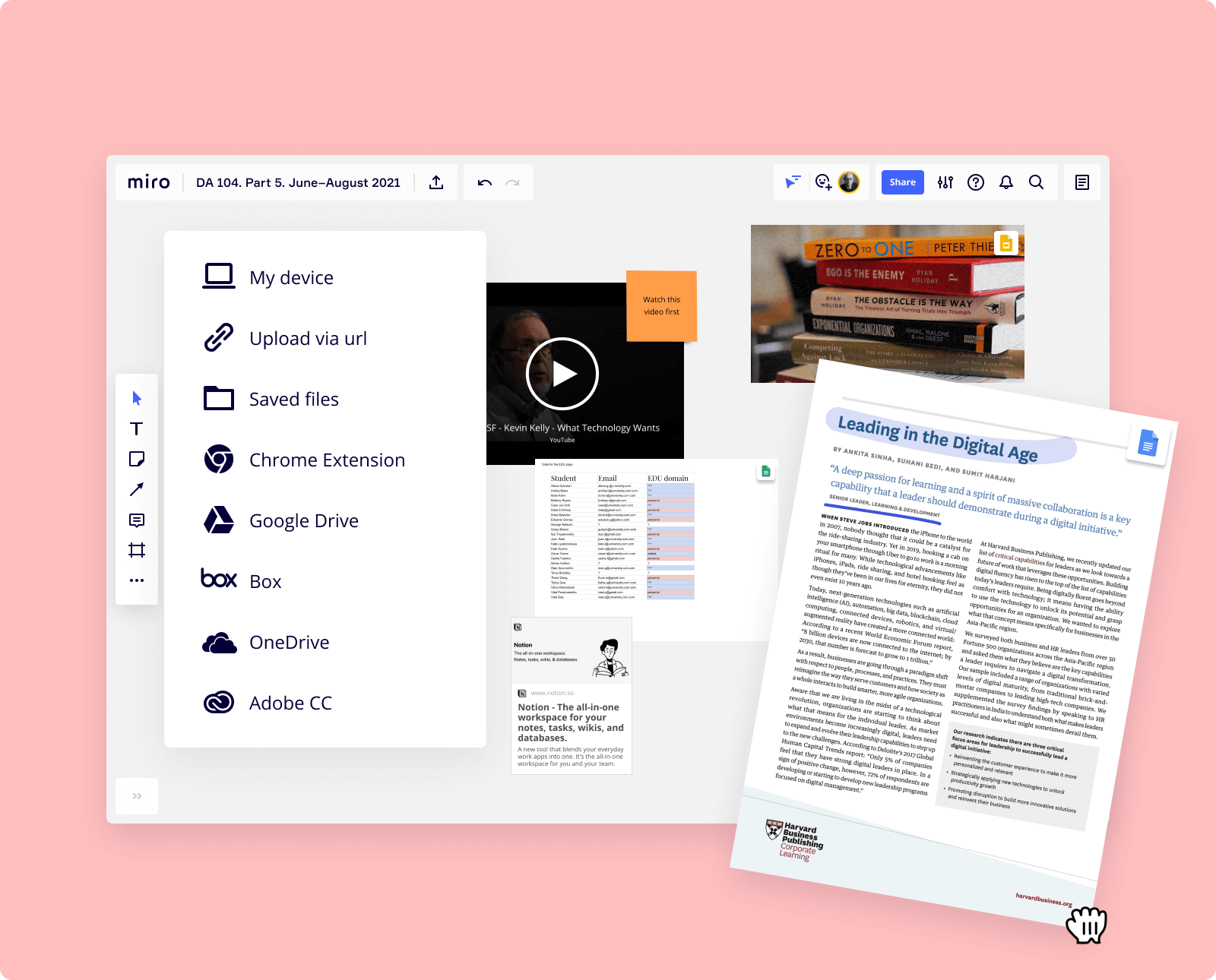This screenshot has height=980, width=1216.
Task: Open the help question mark icon
Action: (x=976, y=182)
